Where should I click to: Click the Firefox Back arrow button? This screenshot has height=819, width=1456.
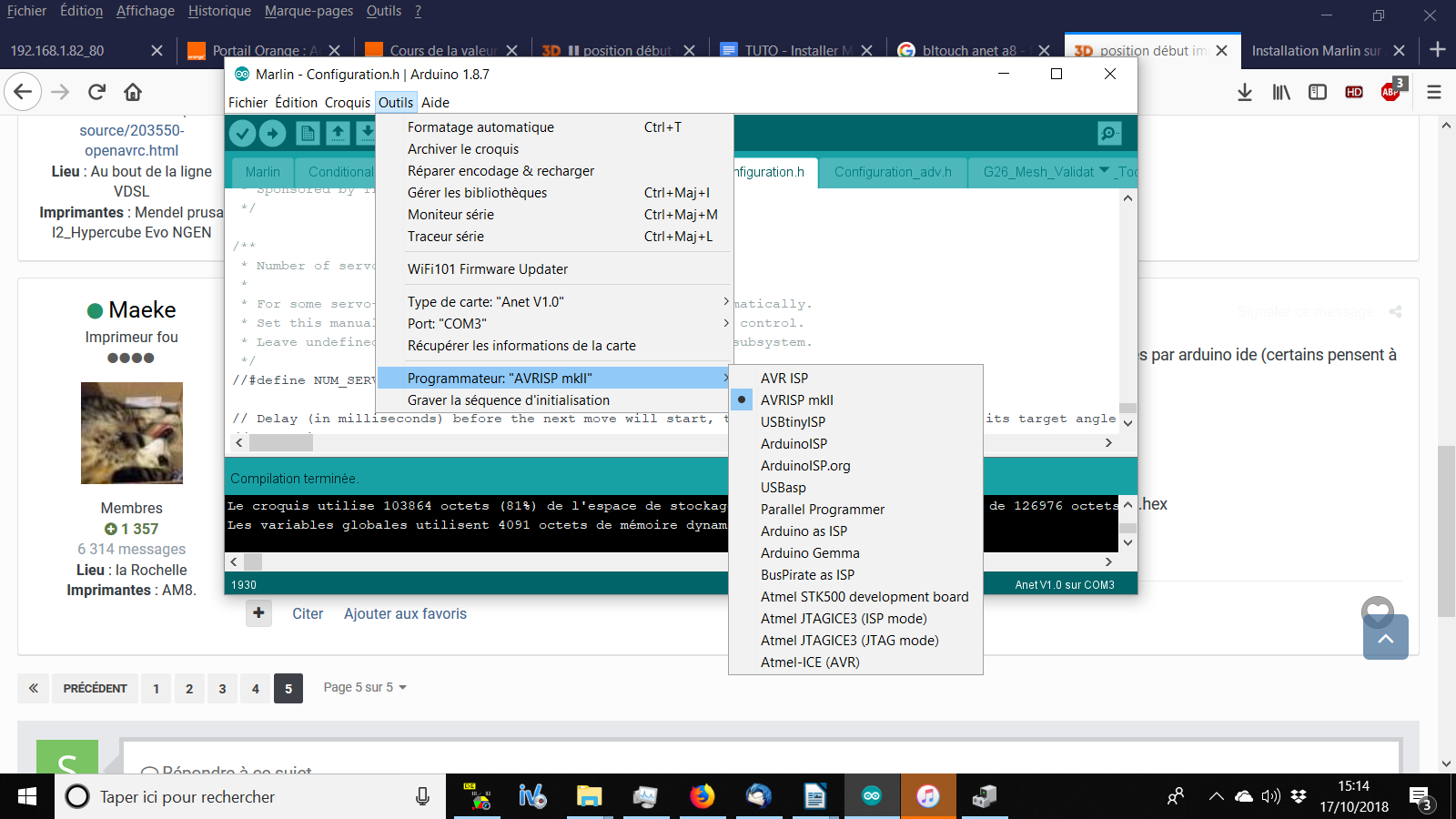(23, 92)
